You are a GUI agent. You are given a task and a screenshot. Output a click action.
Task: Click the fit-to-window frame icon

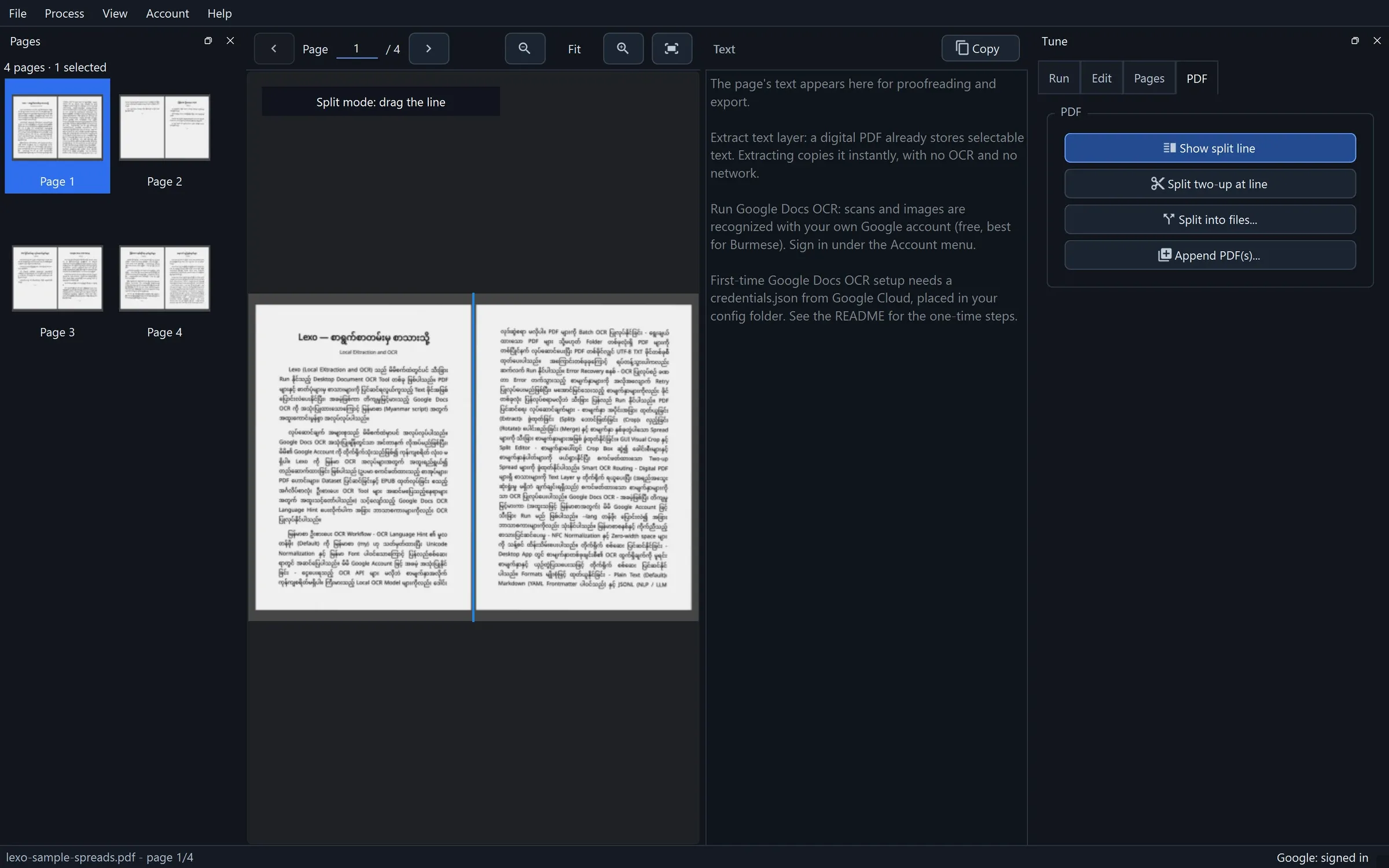point(672,49)
